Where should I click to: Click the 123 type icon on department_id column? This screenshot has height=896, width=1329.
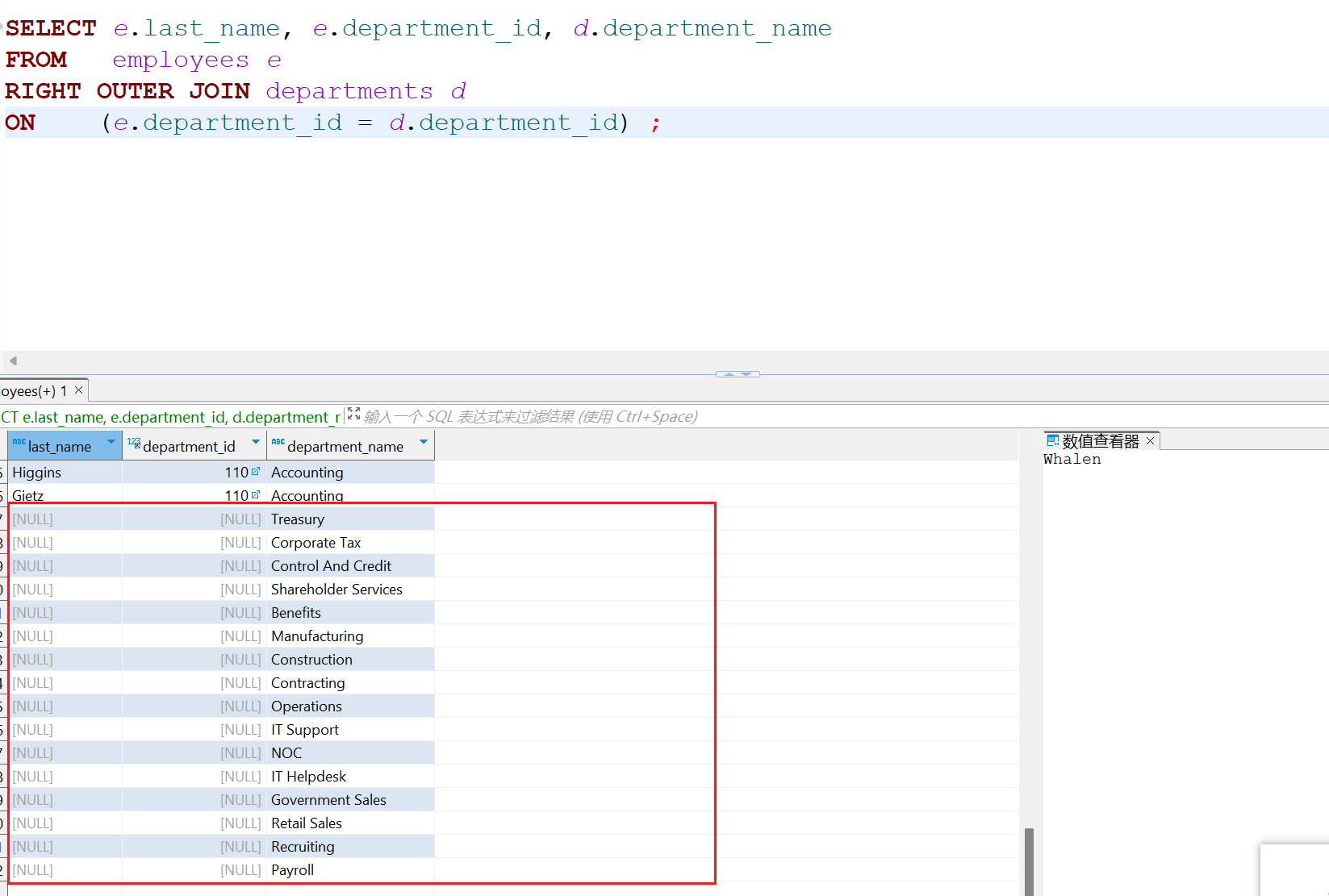133,444
